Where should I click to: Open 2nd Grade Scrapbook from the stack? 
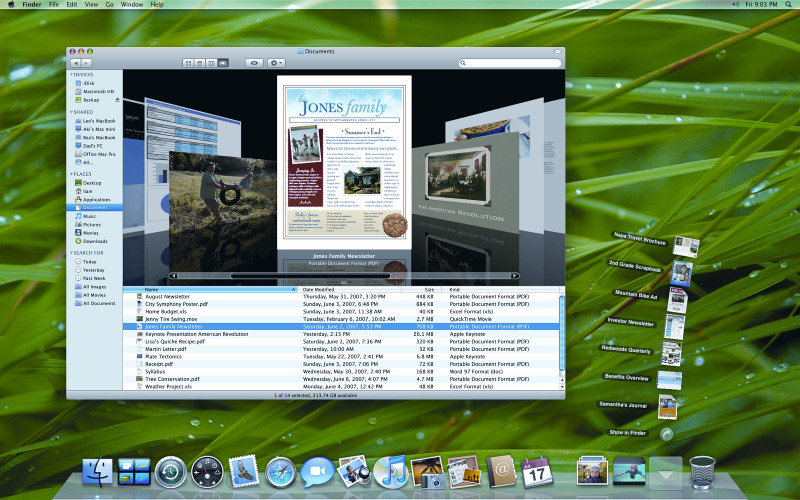pos(681,273)
